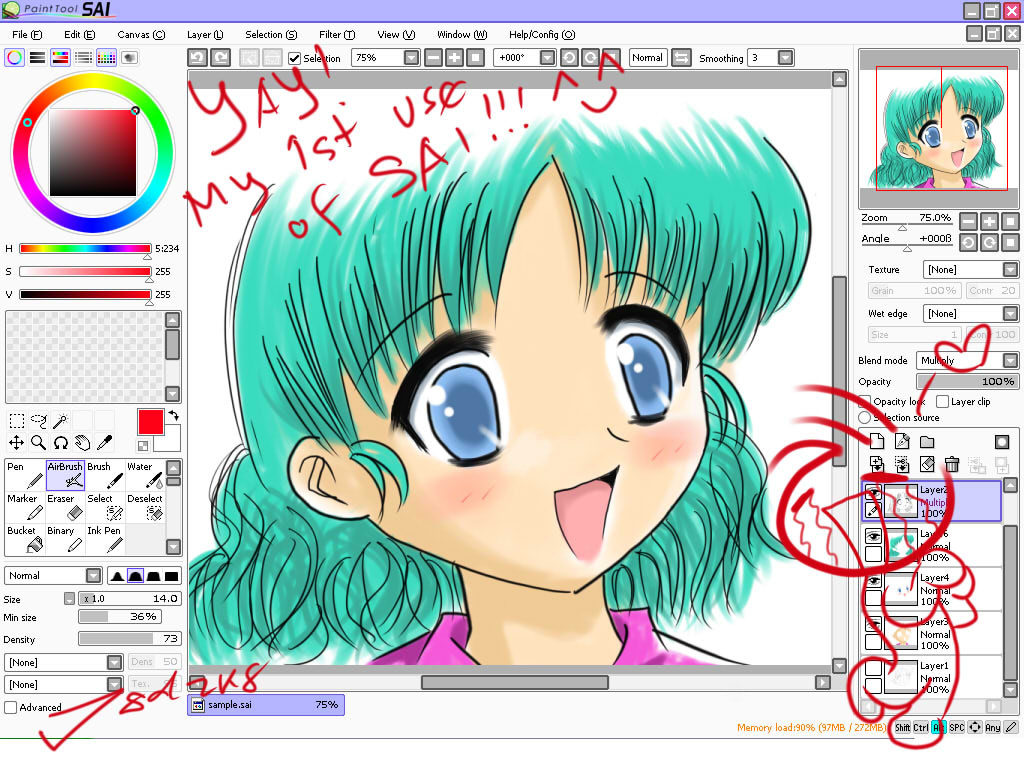
Task: Open the Smoothing value dropdown
Action: pyautogui.click(x=786, y=58)
